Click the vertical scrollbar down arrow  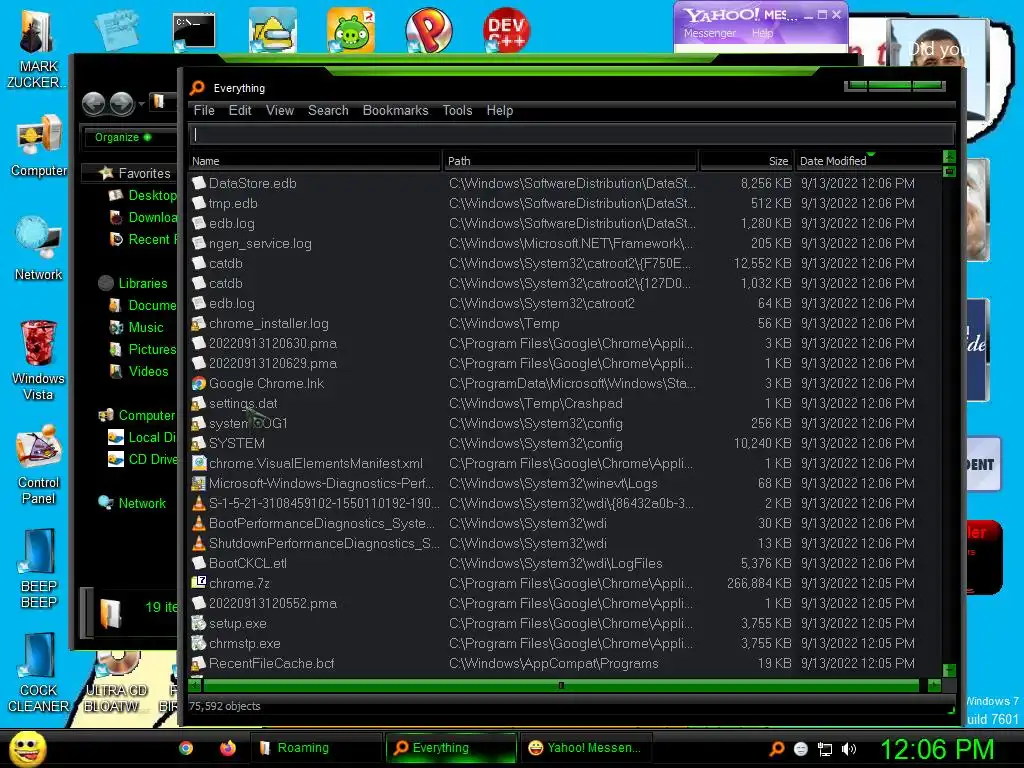tap(950, 670)
